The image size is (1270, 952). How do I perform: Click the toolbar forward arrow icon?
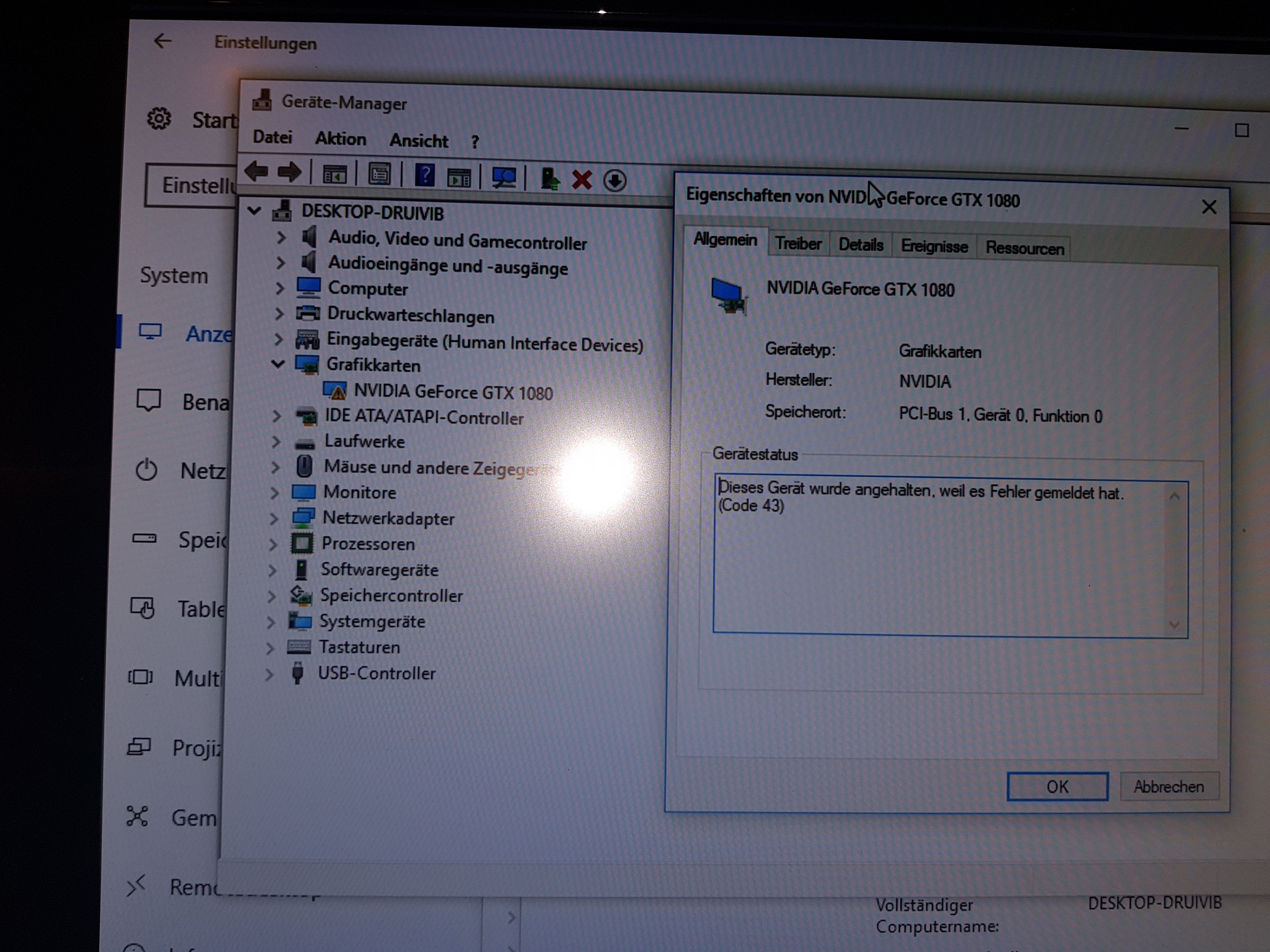289,172
